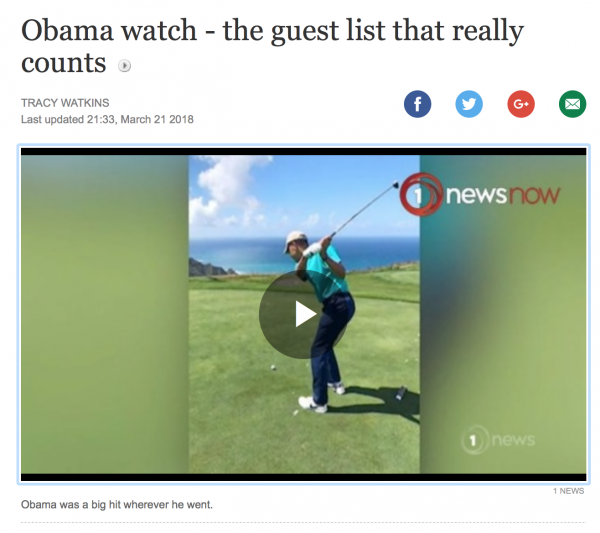600x533 pixels.
Task: Open the Obama watch headline
Action: tap(272, 46)
